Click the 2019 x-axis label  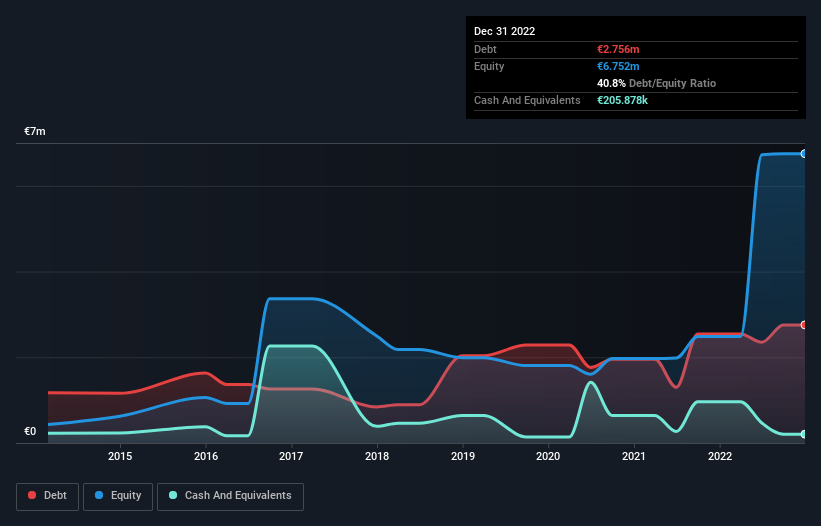463,456
